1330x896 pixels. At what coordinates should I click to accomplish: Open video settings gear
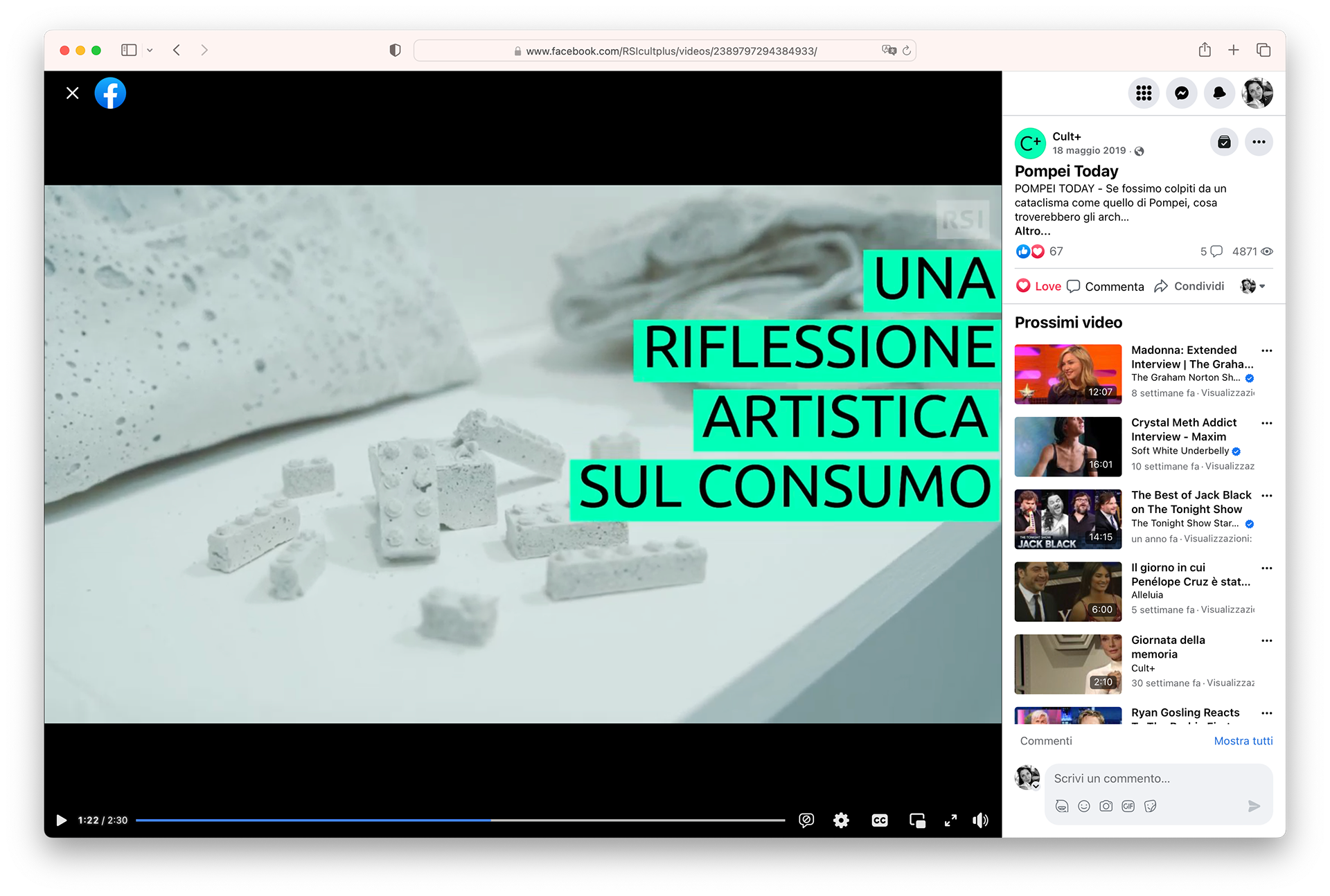(841, 821)
